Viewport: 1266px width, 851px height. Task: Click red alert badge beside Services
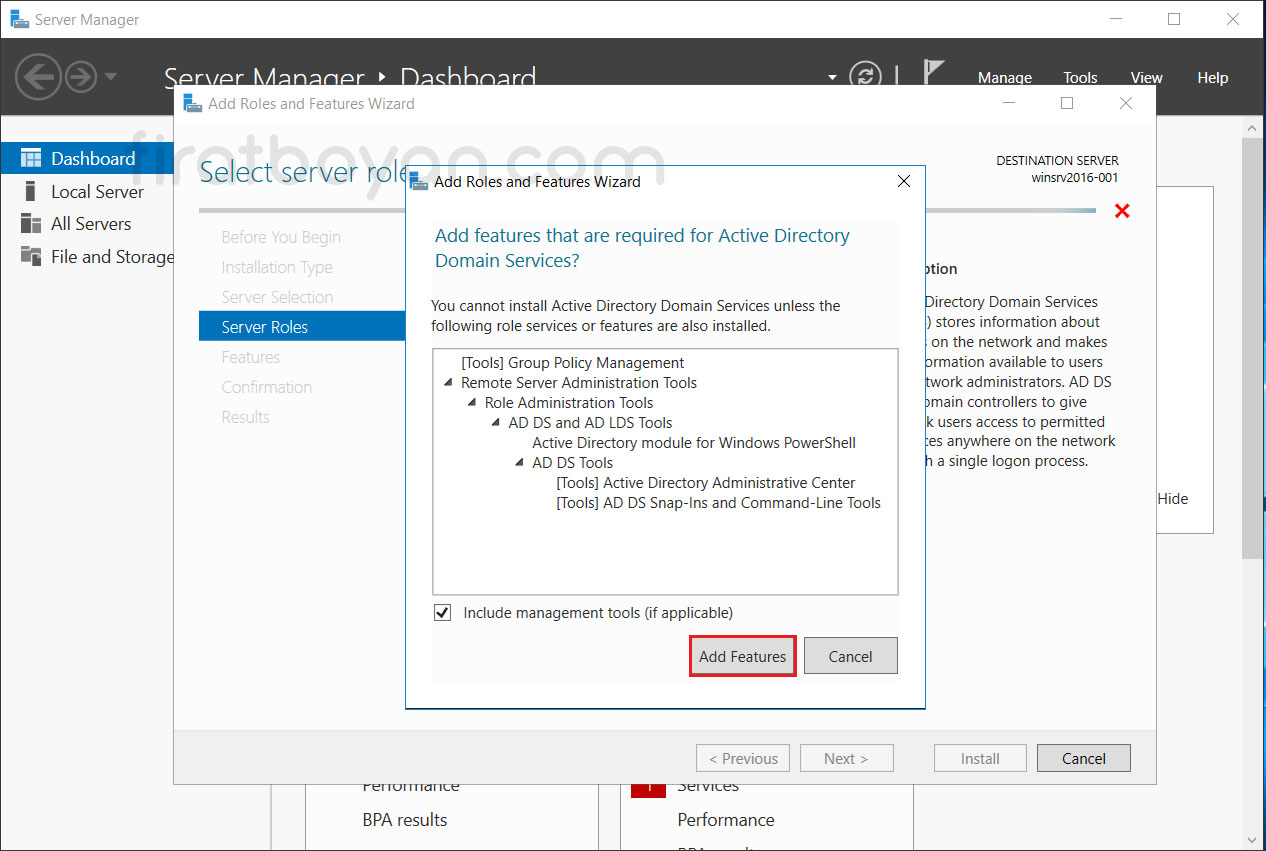pos(648,790)
